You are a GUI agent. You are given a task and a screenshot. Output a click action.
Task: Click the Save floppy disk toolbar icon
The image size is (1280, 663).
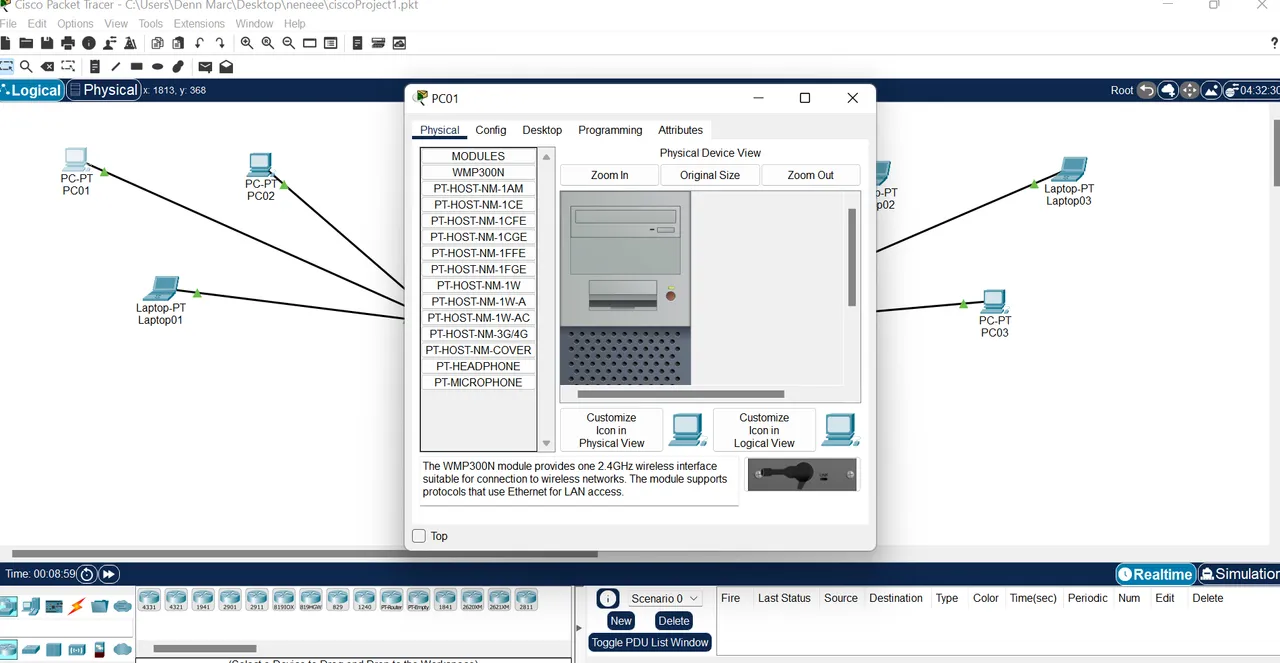(47, 43)
